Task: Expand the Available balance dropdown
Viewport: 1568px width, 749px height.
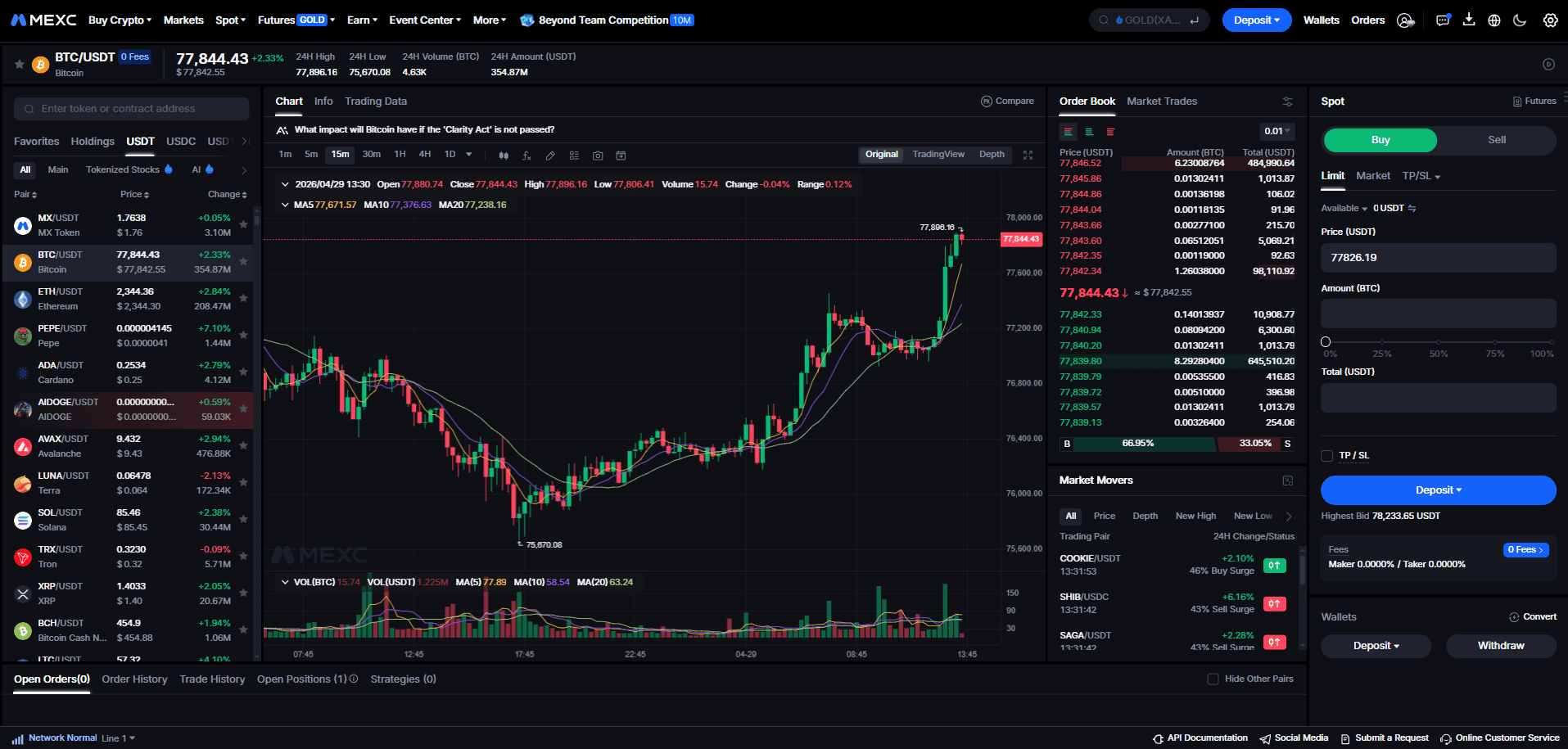Action: 1344,209
